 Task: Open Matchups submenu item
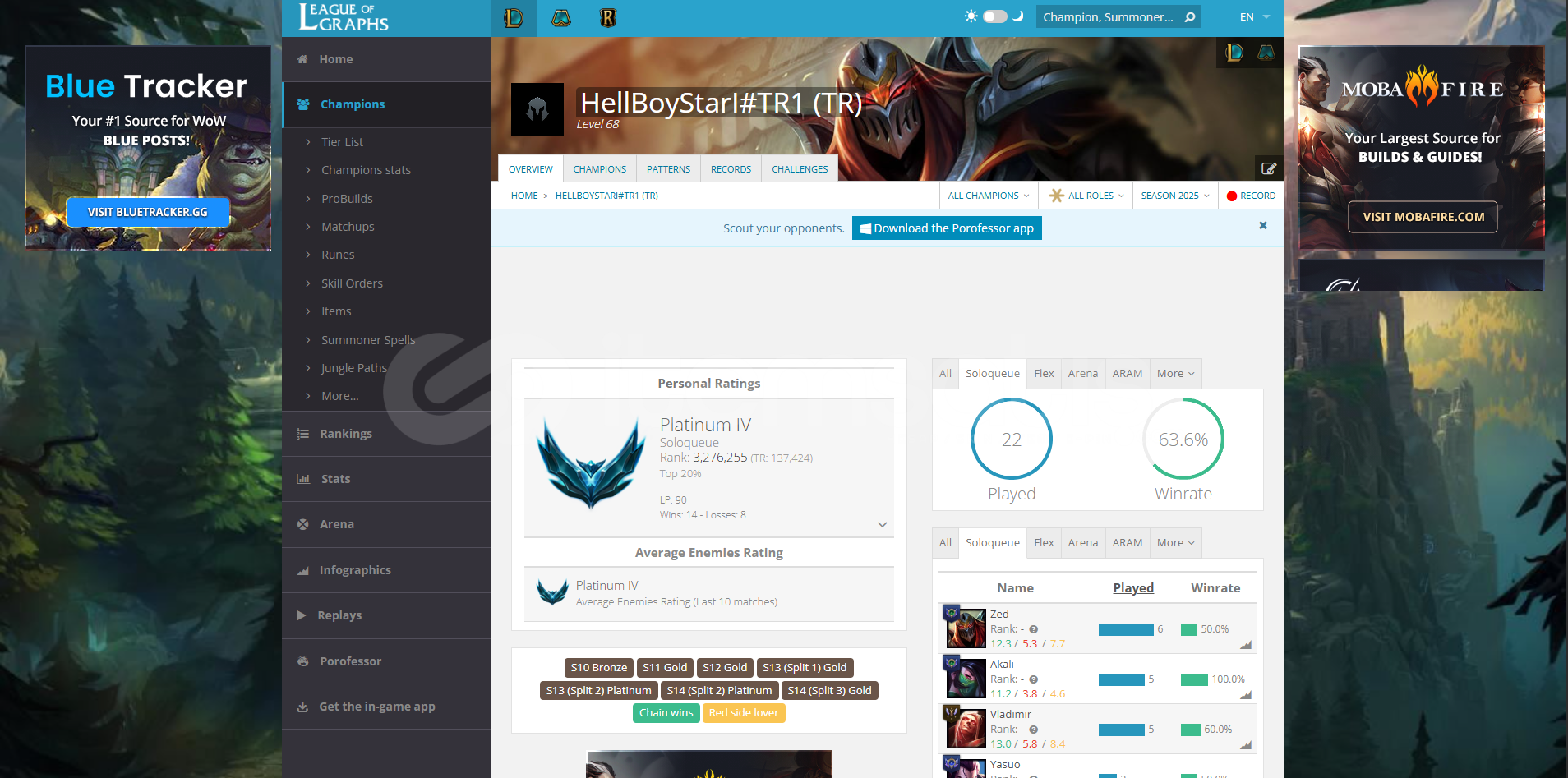point(348,227)
